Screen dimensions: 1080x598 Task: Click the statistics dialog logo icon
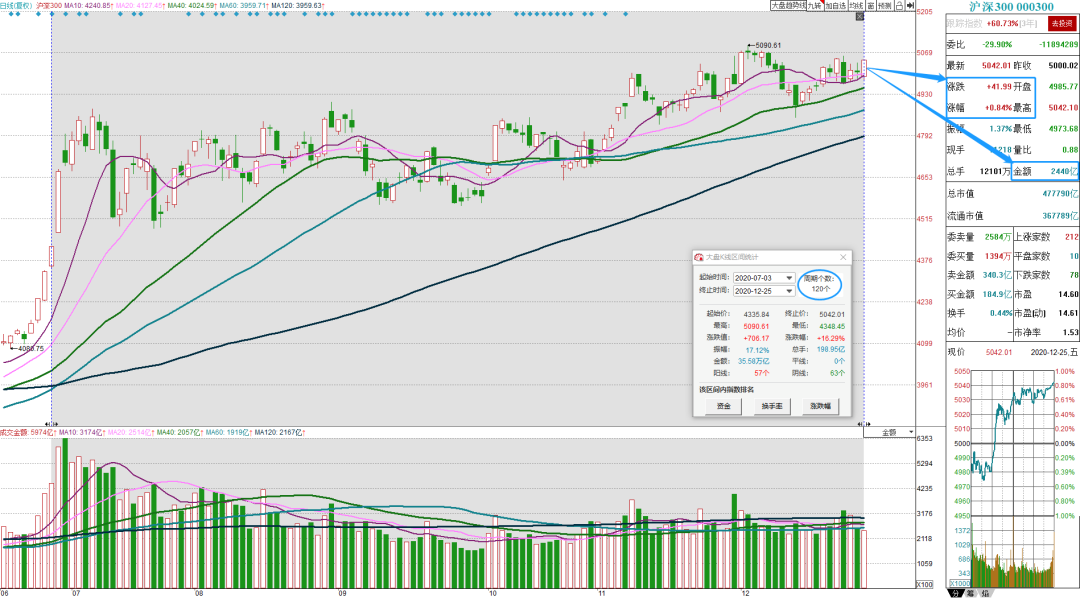[x=699, y=257]
